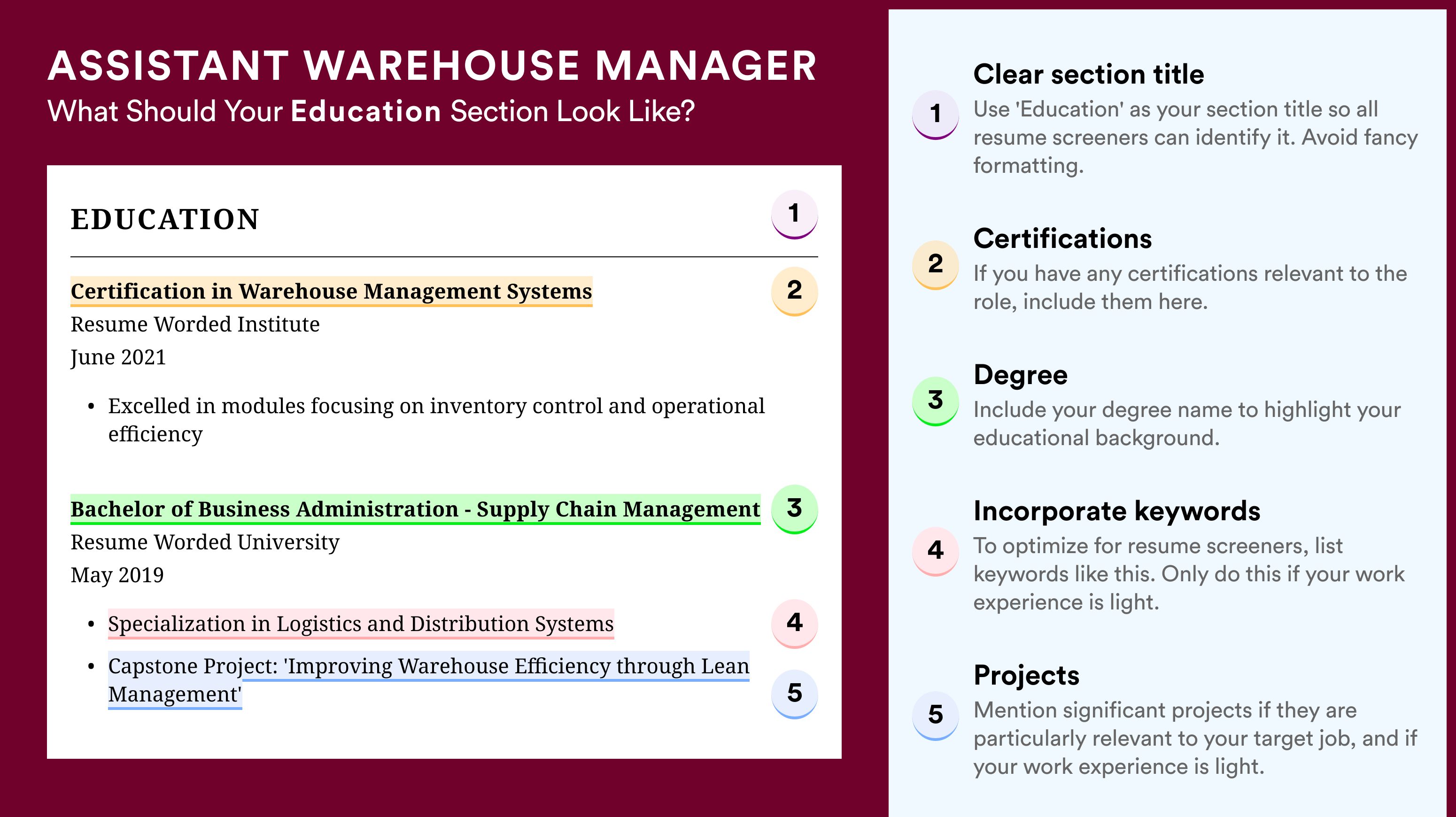Click the Clear section title heading
The width and height of the screenshot is (1456, 817).
coord(1089,74)
